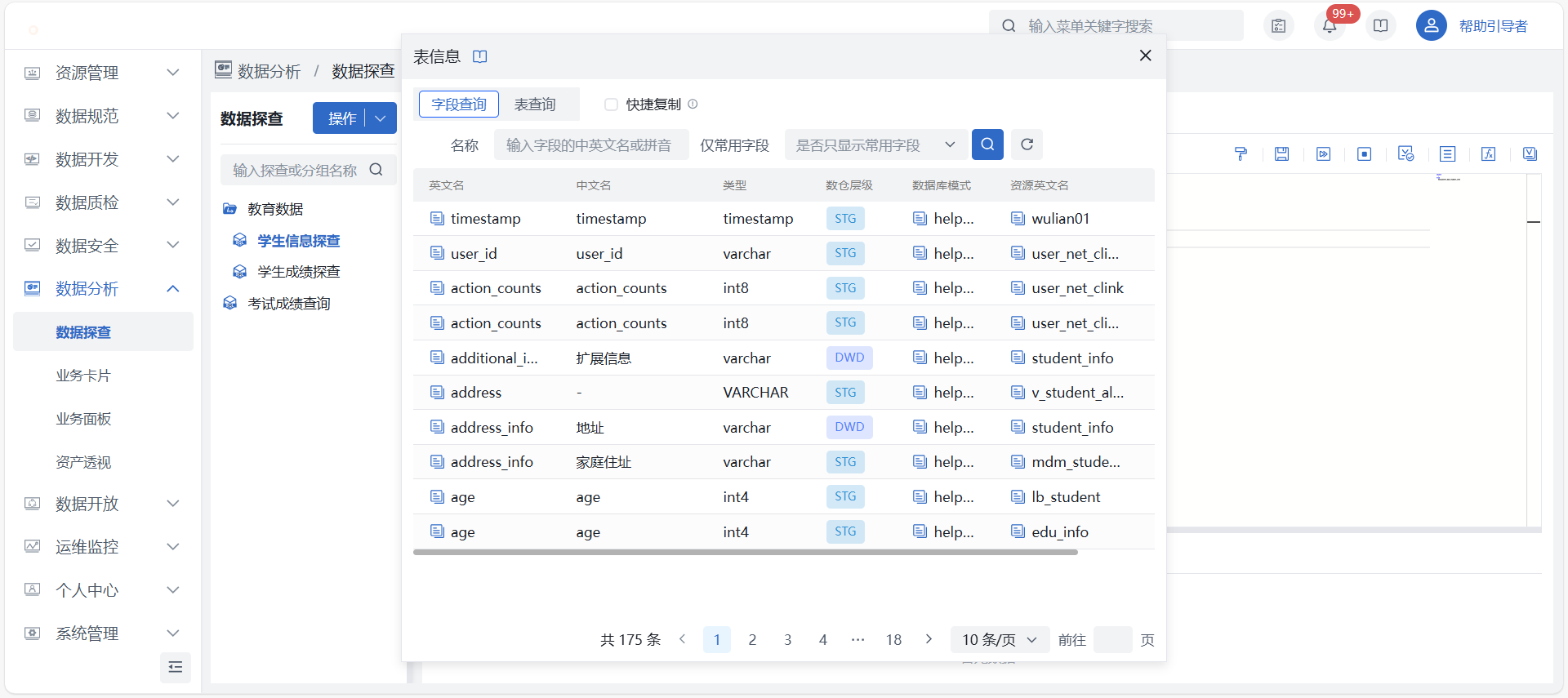
Task: Click the 操作 button
Action: (x=341, y=118)
